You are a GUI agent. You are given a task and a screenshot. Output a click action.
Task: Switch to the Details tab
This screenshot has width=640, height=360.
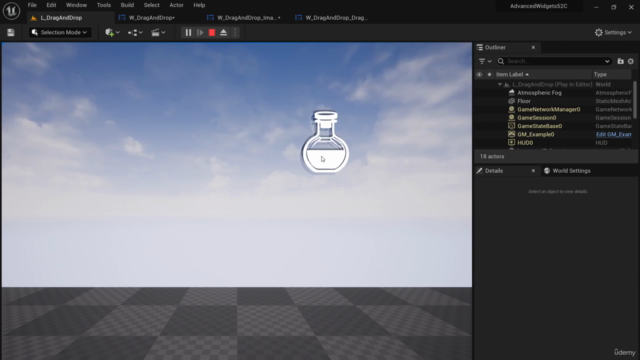pyautogui.click(x=494, y=171)
